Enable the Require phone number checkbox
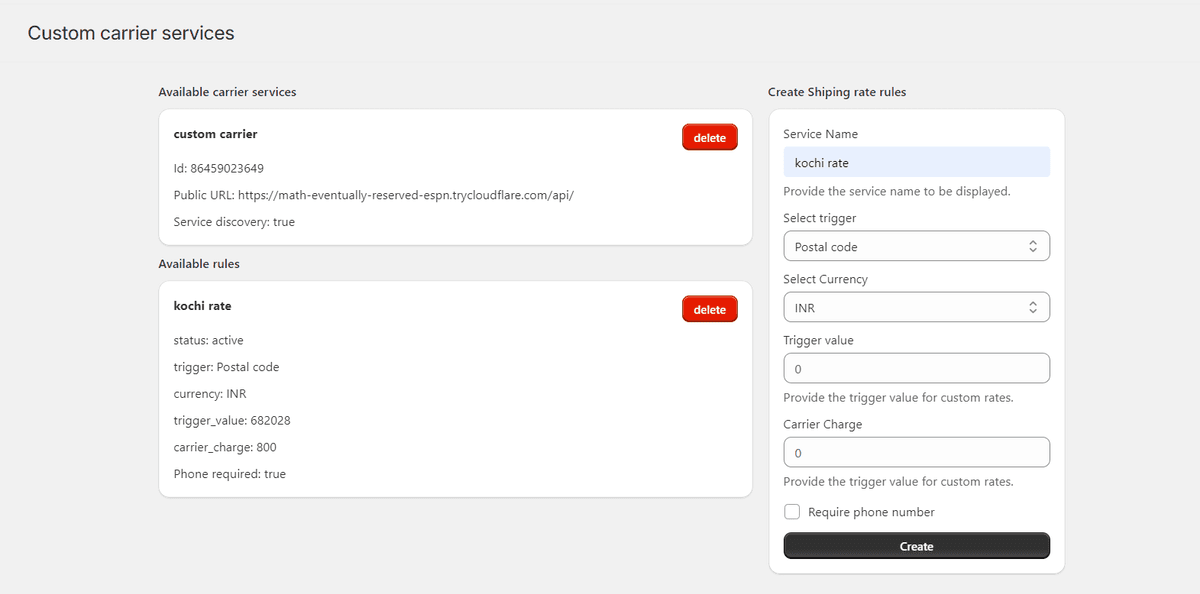This screenshot has width=1200, height=594. click(792, 512)
